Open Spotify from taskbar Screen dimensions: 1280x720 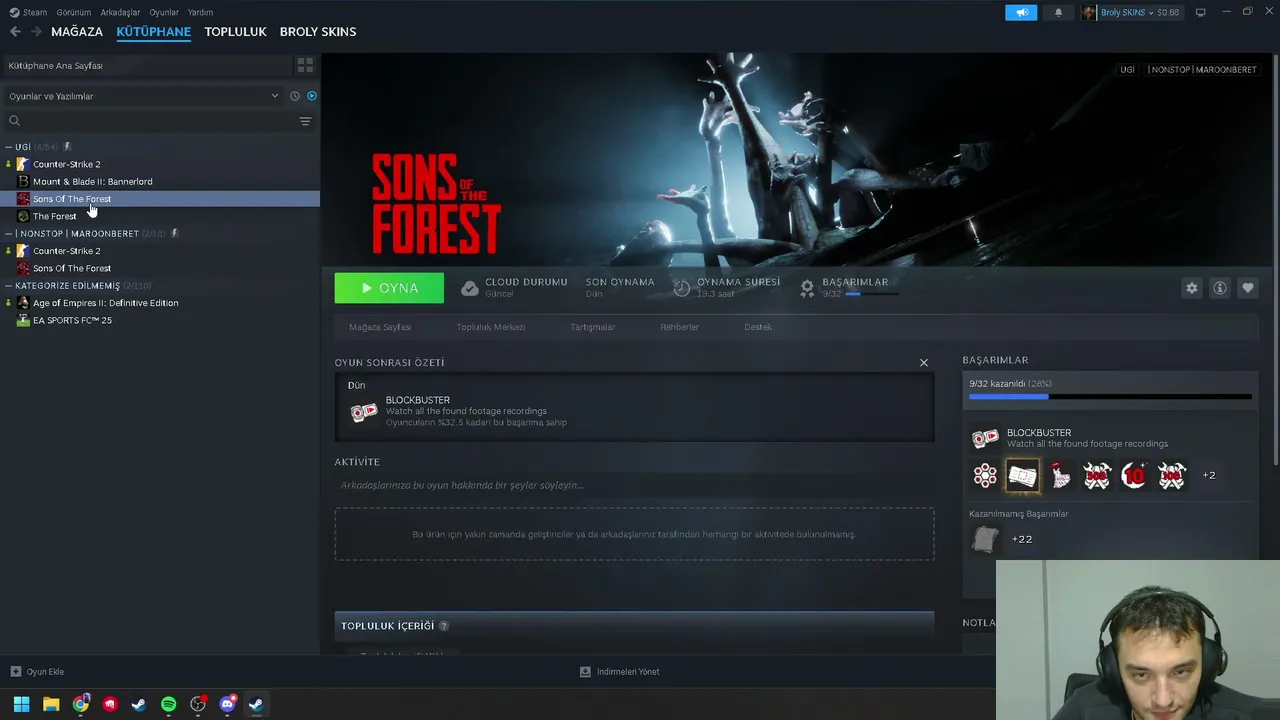point(168,704)
